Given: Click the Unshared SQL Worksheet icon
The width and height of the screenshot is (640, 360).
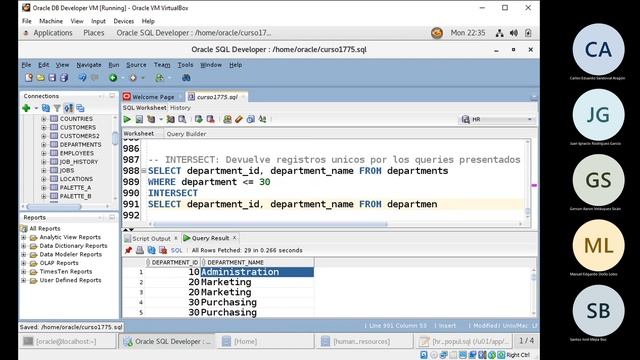Looking at the screenshot, I should (x=227, y=119).
